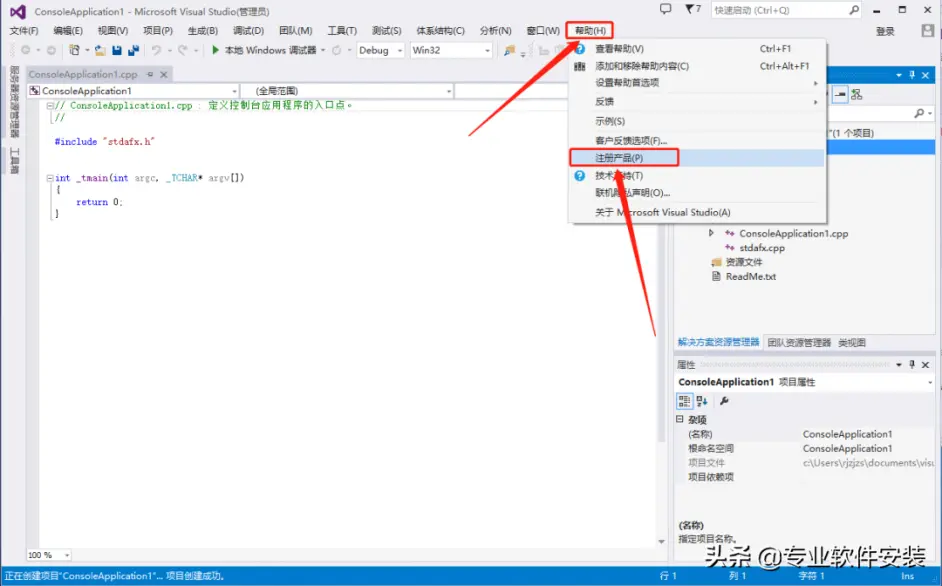Screen dimensions: 942x586
Task: Click the 登录 sign-in link
Action: click(x=885, y=31)
